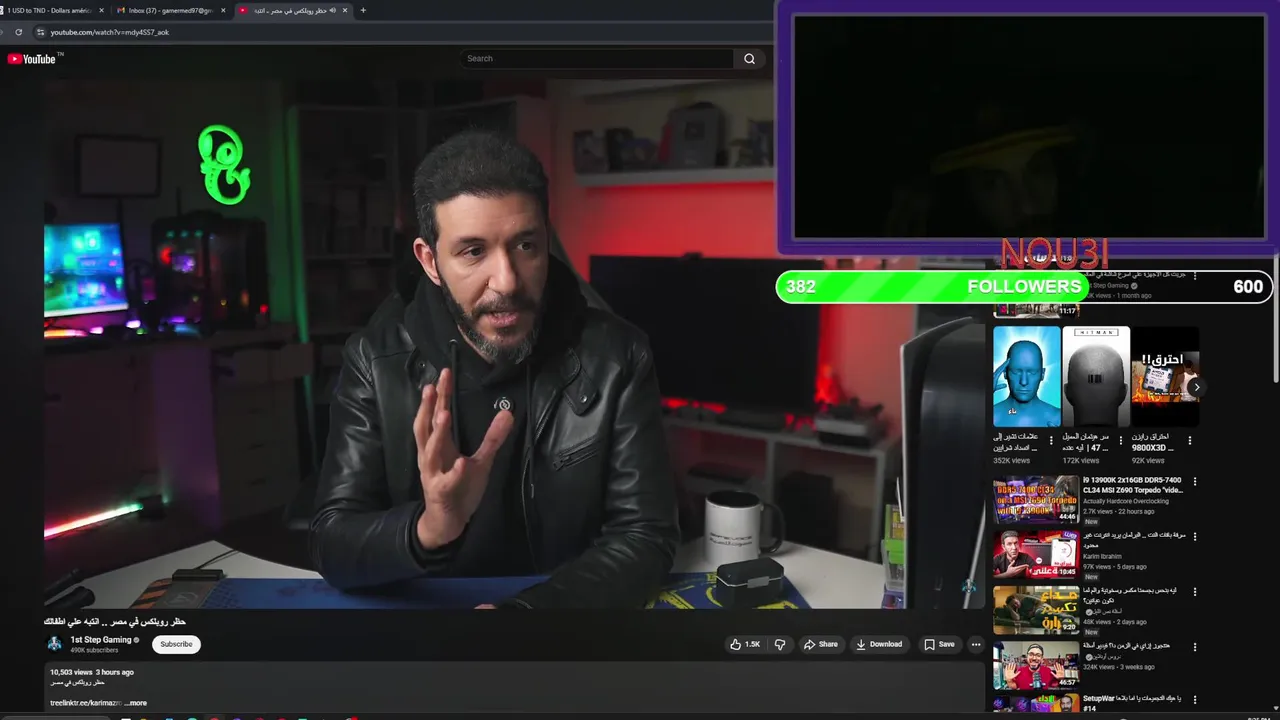Open the Ryzen 9800X3D Shorts thumbnail
This screenshot has height=720, width=1280.
[x=1165, y=377]
